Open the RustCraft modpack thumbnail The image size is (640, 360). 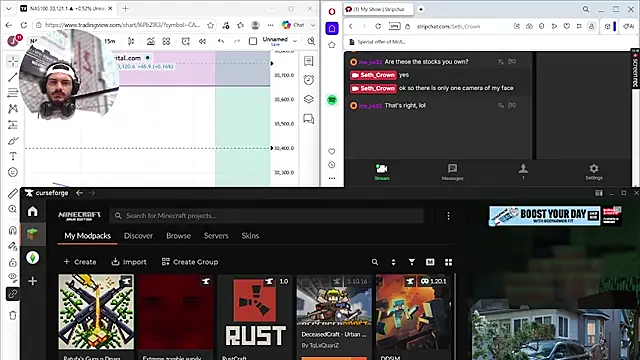click(x=255, y=312)
